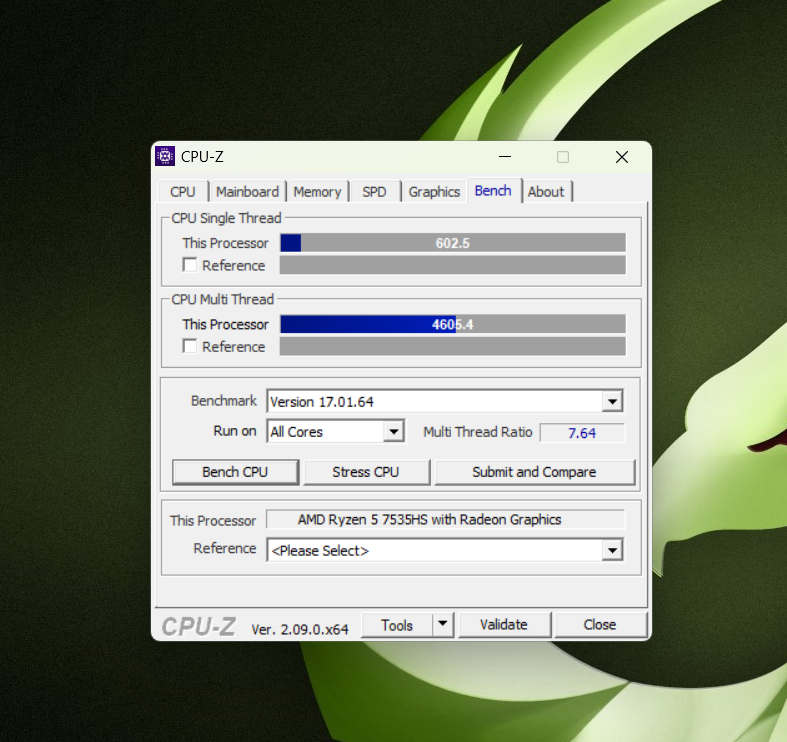Screen dimensions: 787x742
Task: Start the Bench CPU test
Action: [x=235, y=472]
